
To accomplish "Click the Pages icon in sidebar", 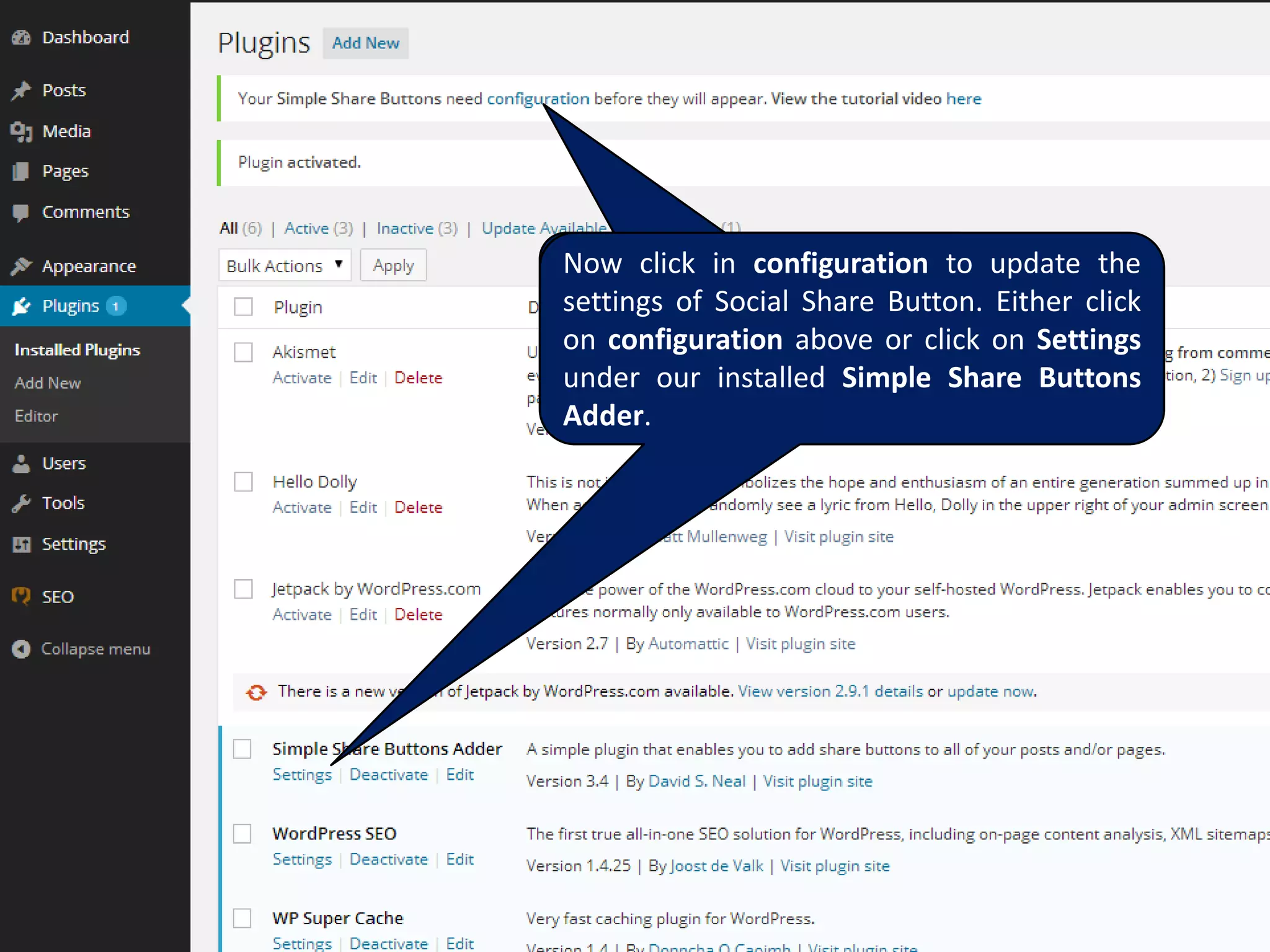I will [21, 171].
